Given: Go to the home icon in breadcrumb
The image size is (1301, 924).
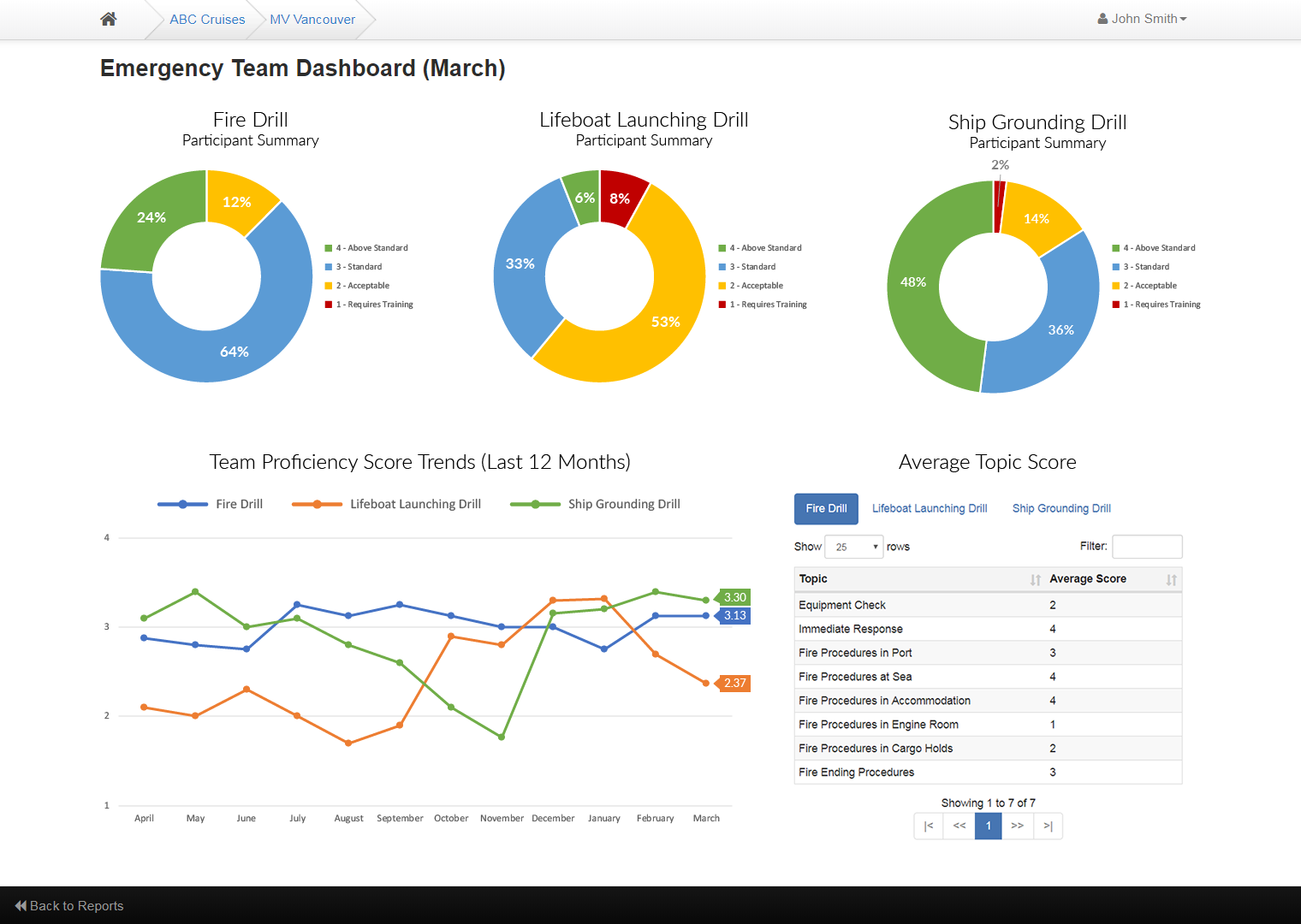Looking at the screenshot, I should click(108, 19).
